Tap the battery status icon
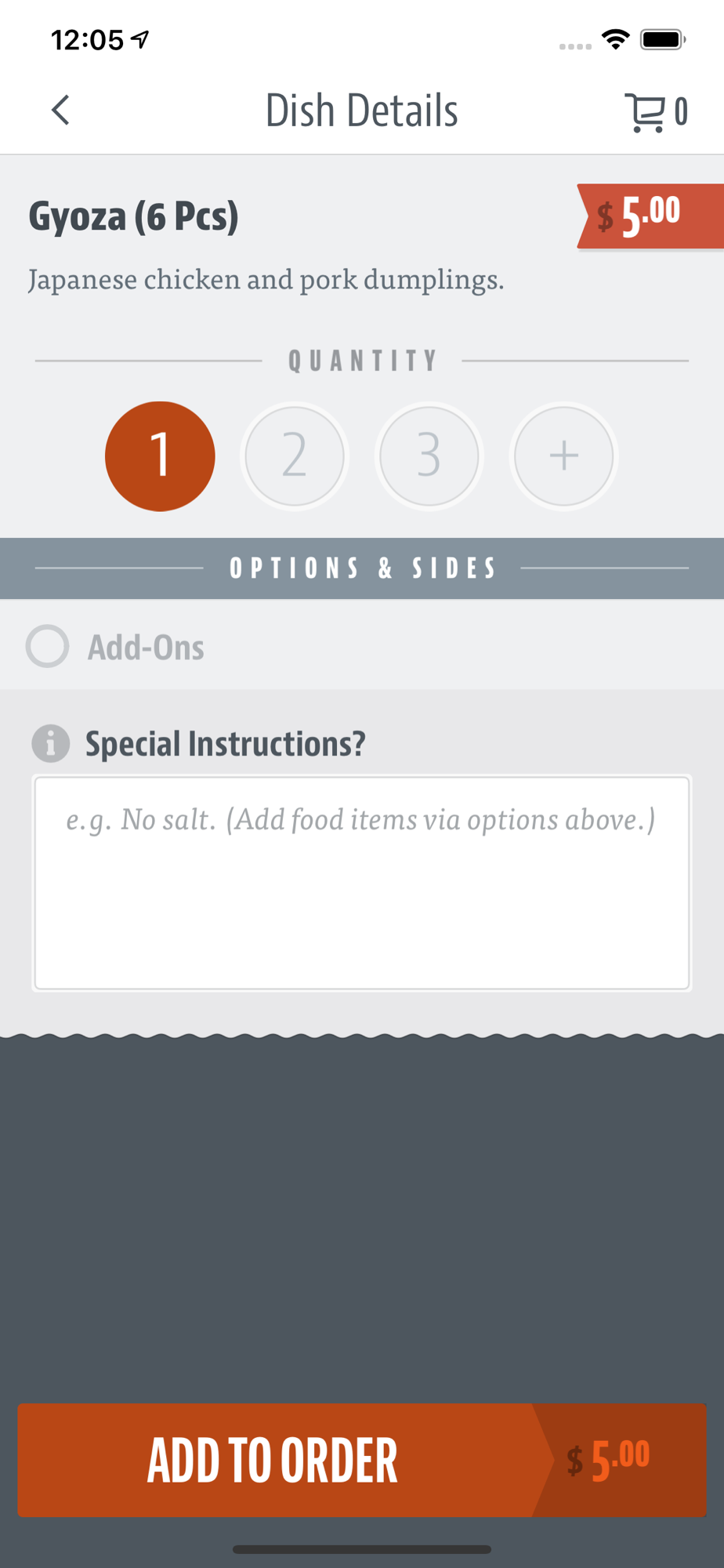The image size is (724, 1568). pyautogui.click(x=663, y=39)
